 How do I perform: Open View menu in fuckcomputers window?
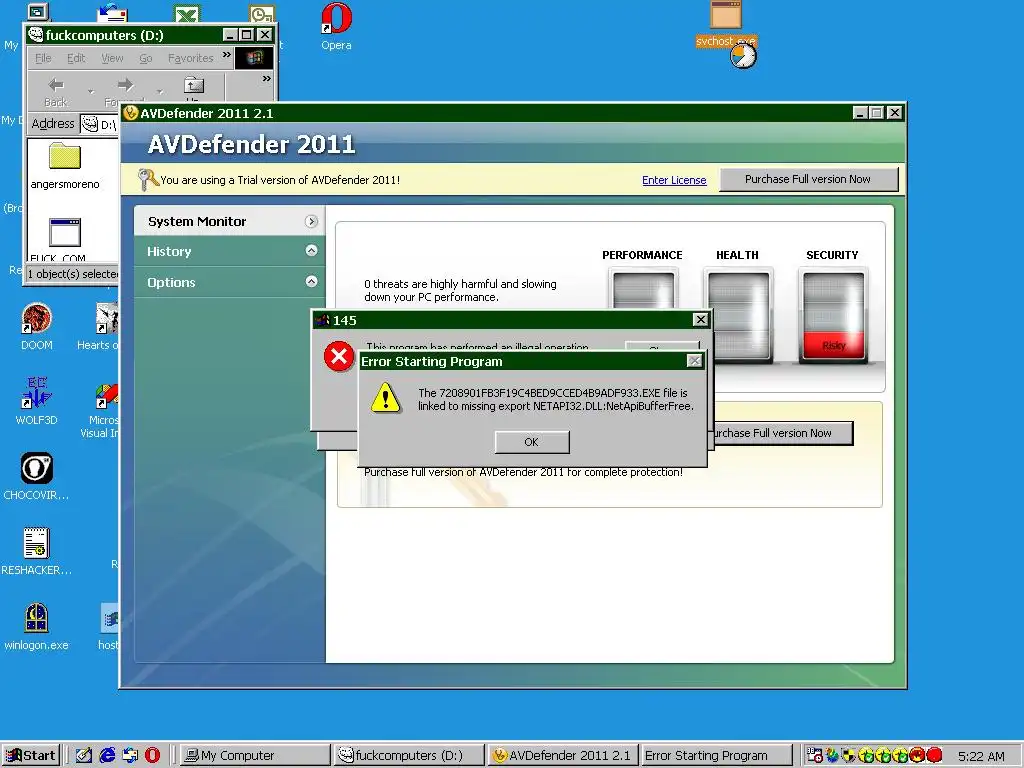pyautogui.click(x=112, y=58)
